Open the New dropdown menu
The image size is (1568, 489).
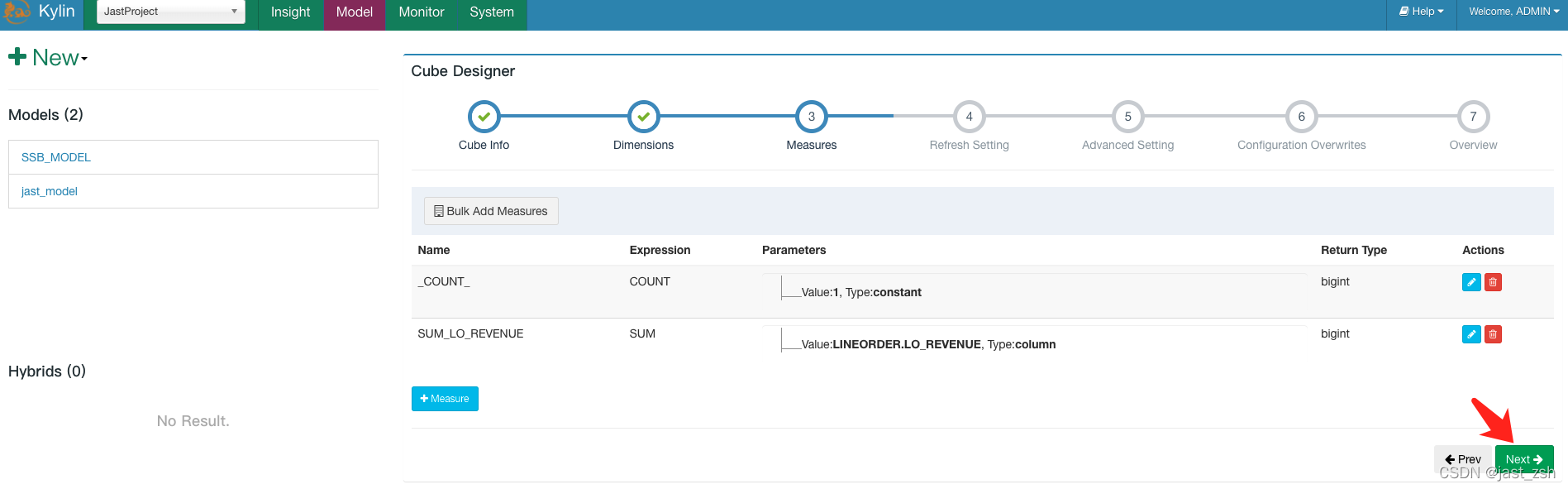(x=48, y=57)
